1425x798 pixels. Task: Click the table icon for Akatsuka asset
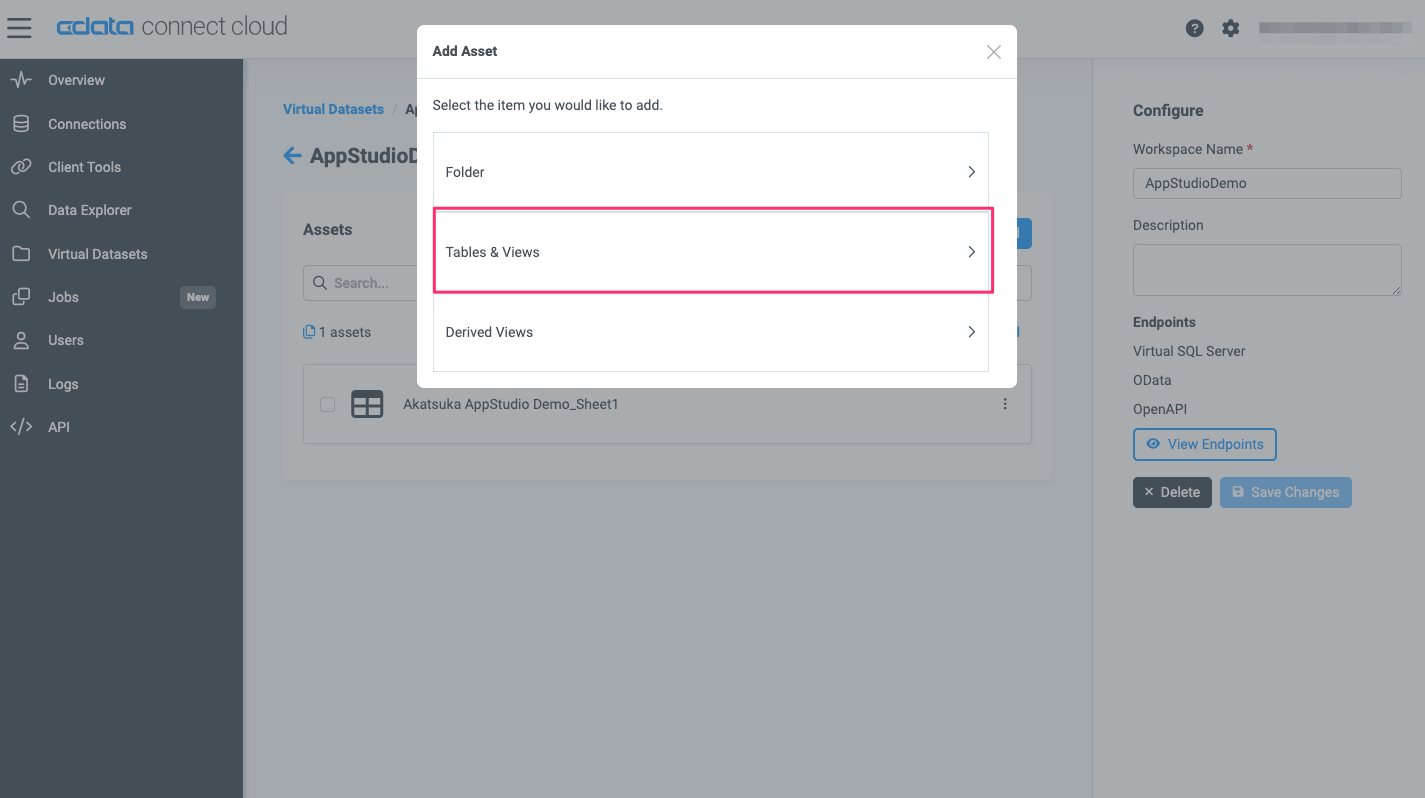click(x=367, y=404)
